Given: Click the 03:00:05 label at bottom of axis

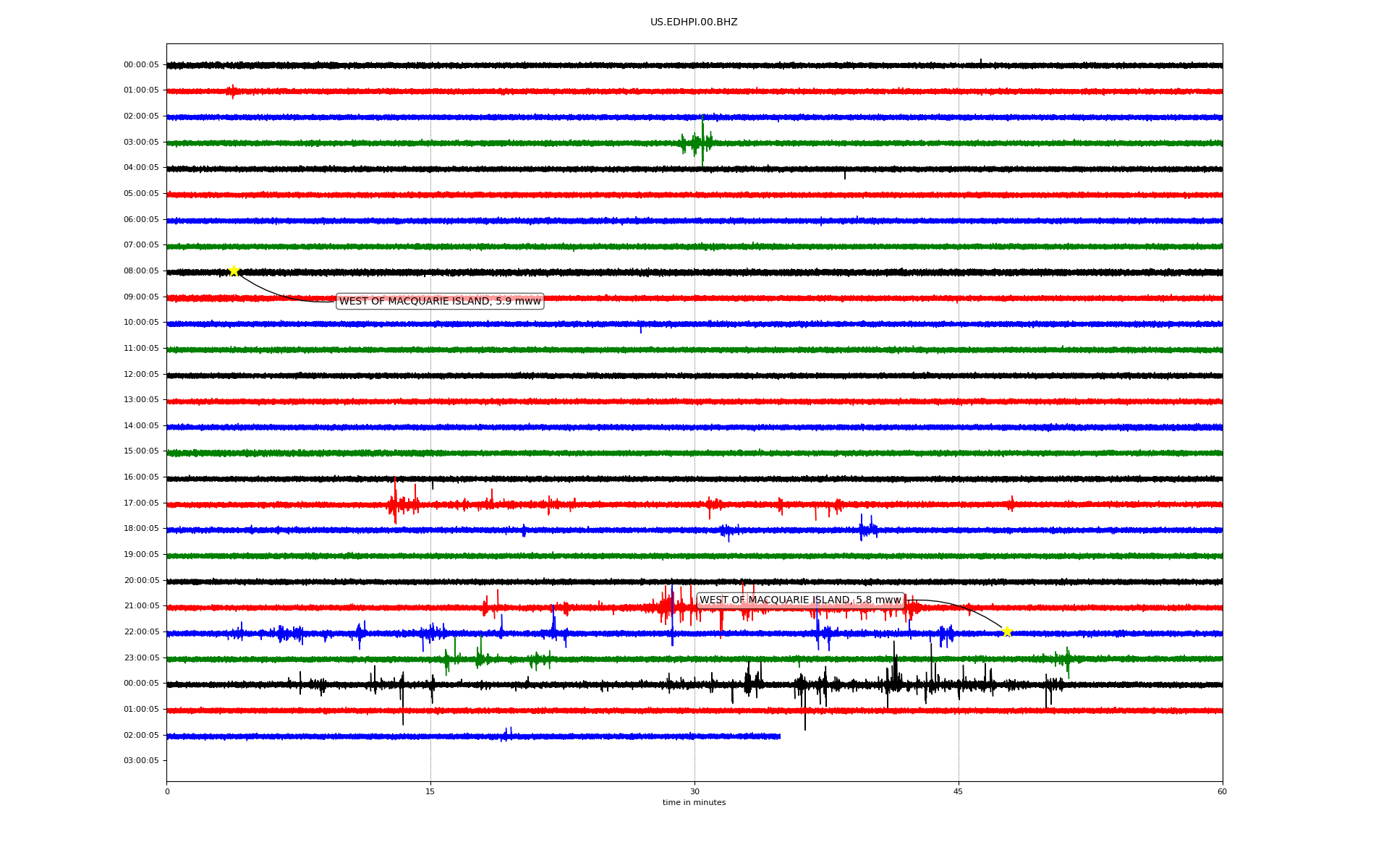Looking at the screenshot, I should (141, 761).
